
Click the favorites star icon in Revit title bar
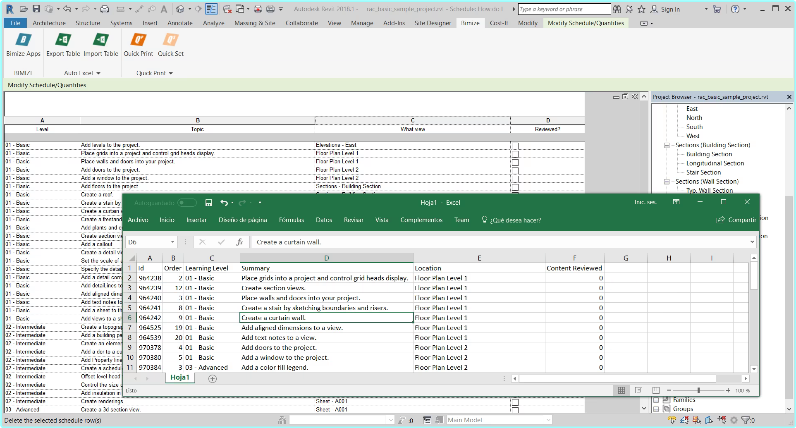[642, 9]
